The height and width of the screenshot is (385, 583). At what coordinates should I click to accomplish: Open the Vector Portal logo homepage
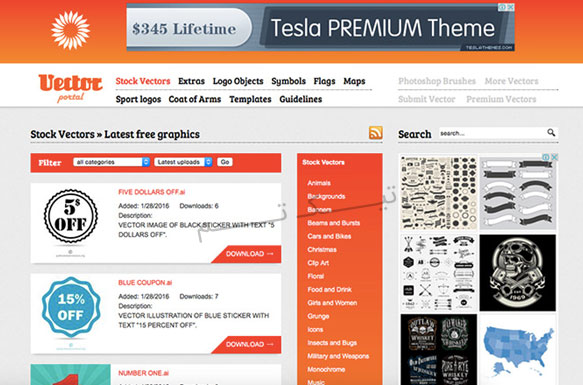point(70,88)
